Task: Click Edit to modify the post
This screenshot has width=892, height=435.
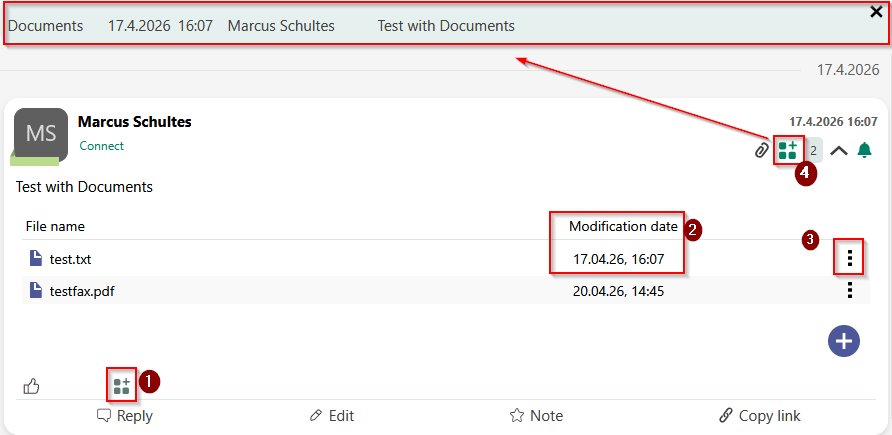Action: click(x=331, y=416)
